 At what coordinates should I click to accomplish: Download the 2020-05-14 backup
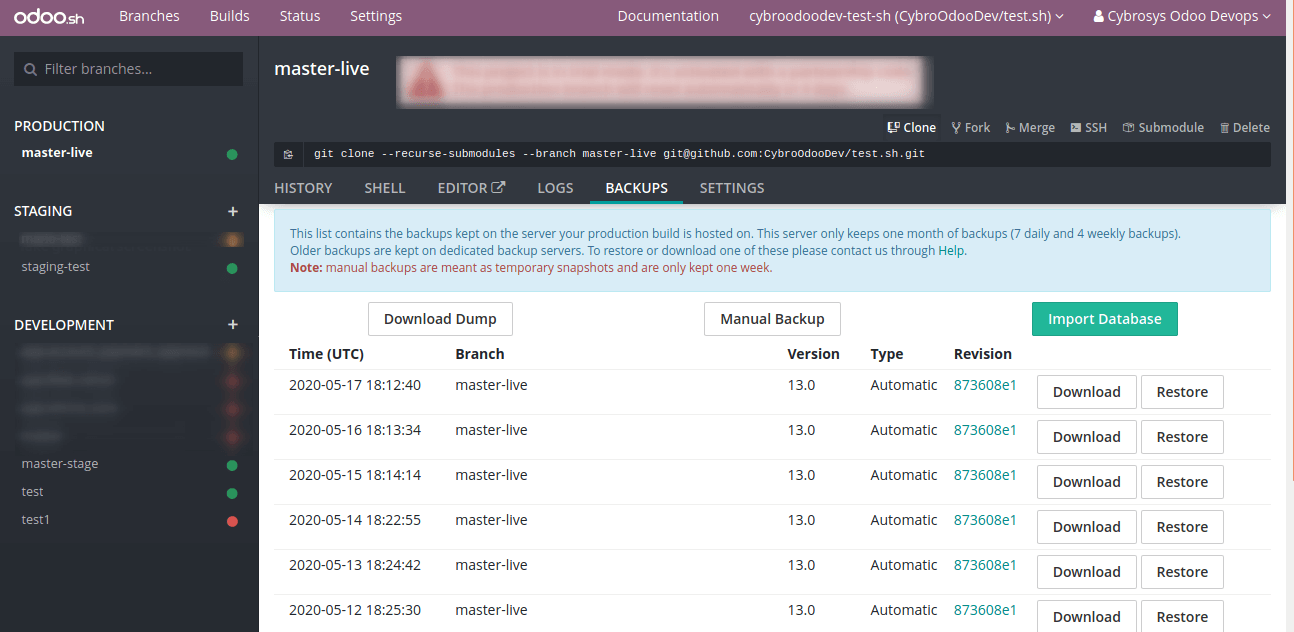click(1086, 527)
